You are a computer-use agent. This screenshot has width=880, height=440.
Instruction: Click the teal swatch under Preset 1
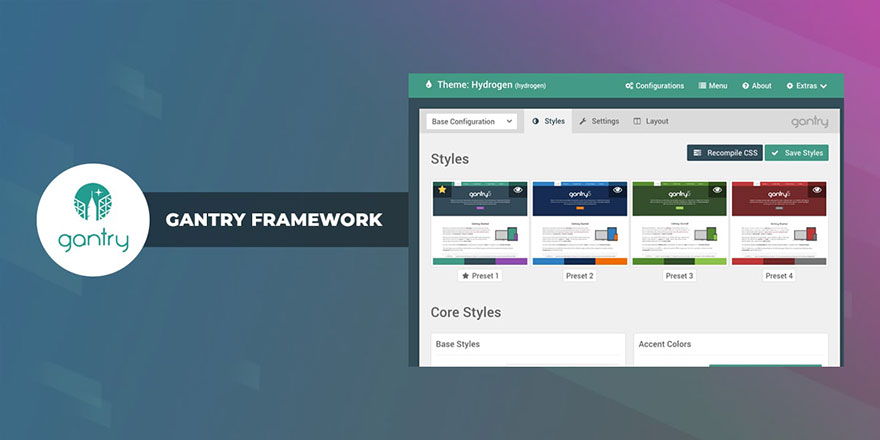[448, 261]
